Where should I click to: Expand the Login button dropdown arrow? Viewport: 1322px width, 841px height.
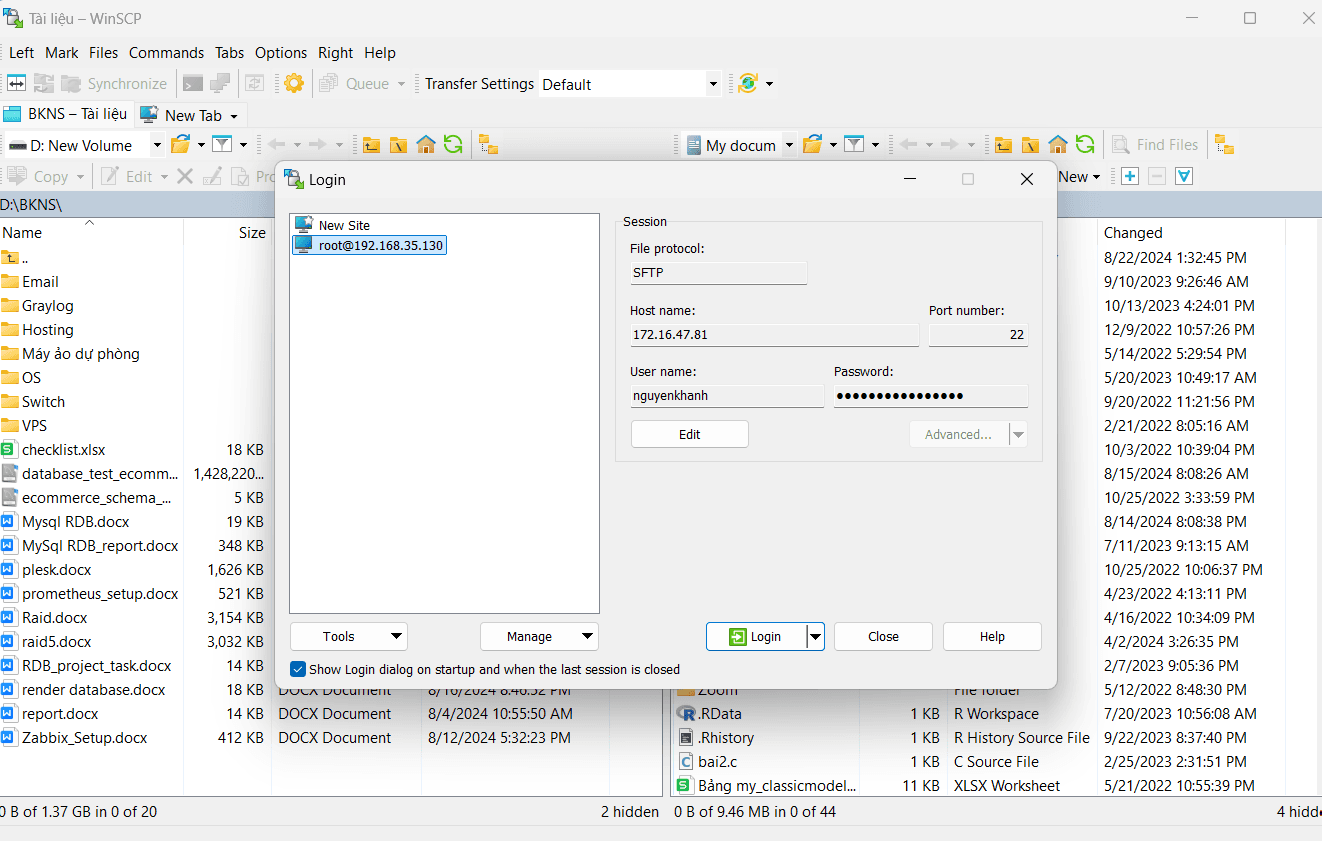point(815,636)
